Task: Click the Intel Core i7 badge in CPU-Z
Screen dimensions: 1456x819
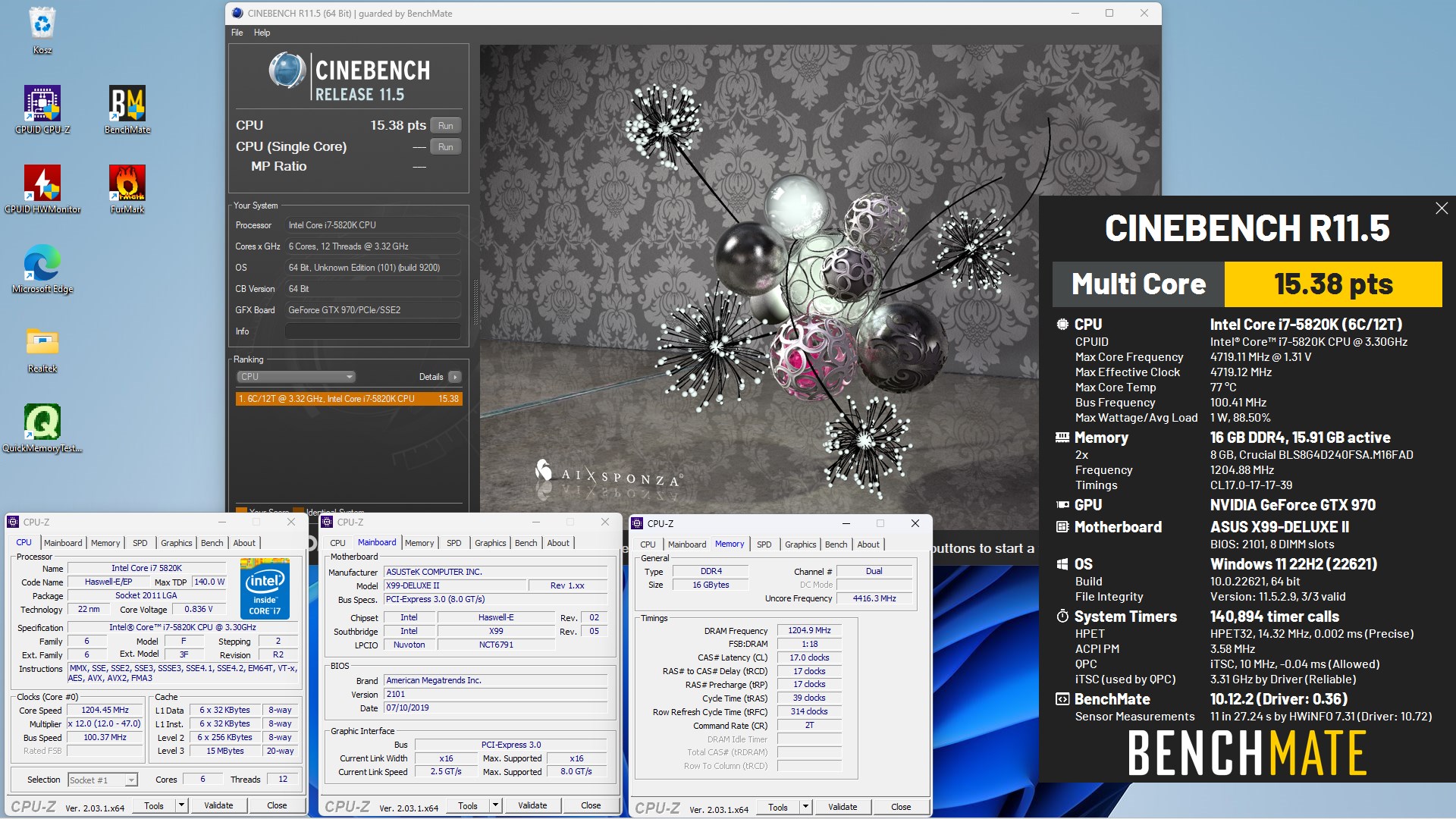Action: 265,588
